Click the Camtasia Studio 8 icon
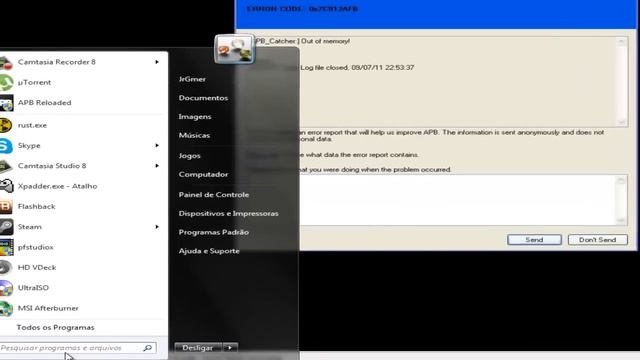Image resolution: width=640 pixels, height=360 pixels. (6, 166)
